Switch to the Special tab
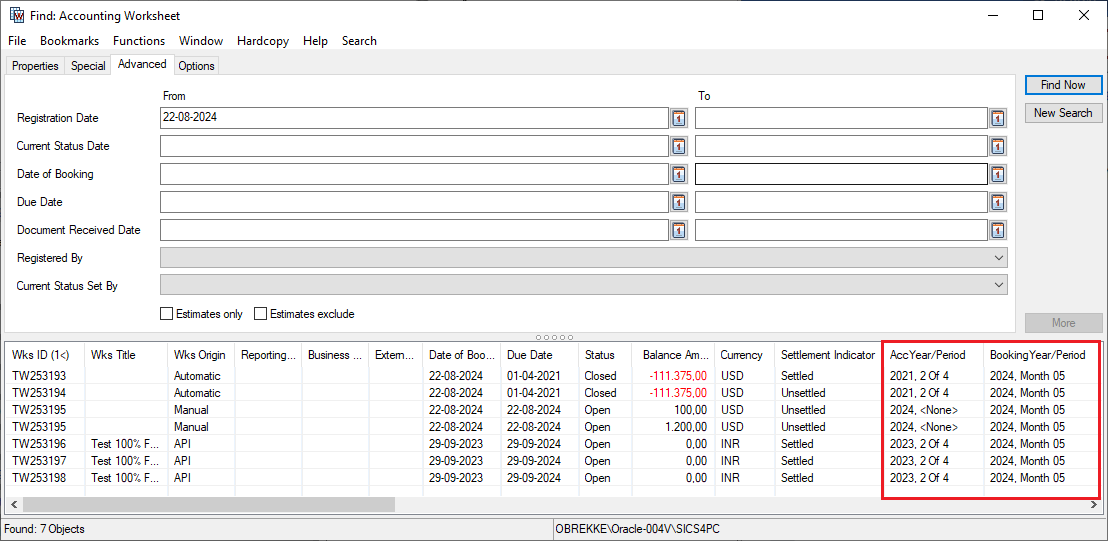 (x=88, y=66)
